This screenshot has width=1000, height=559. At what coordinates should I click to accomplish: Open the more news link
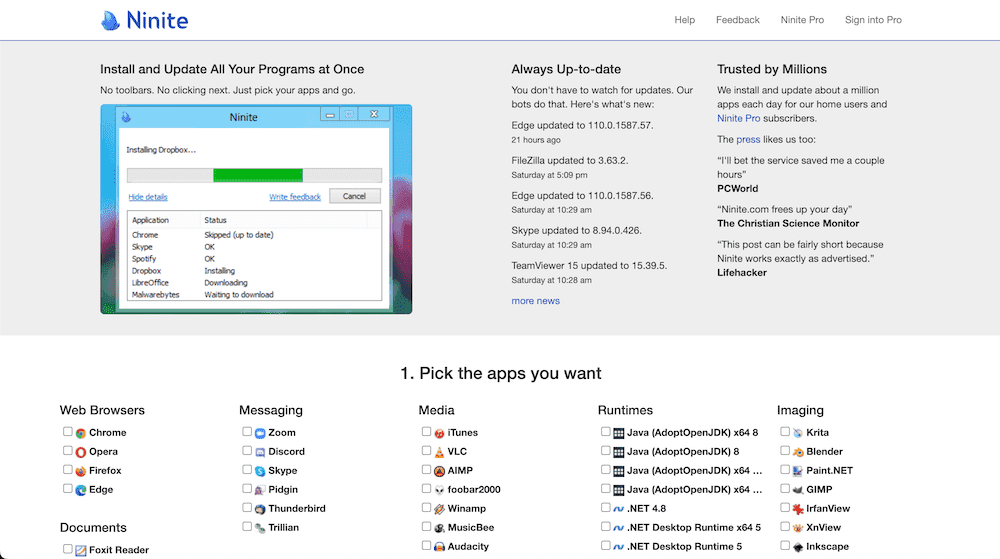pos(535,301)
